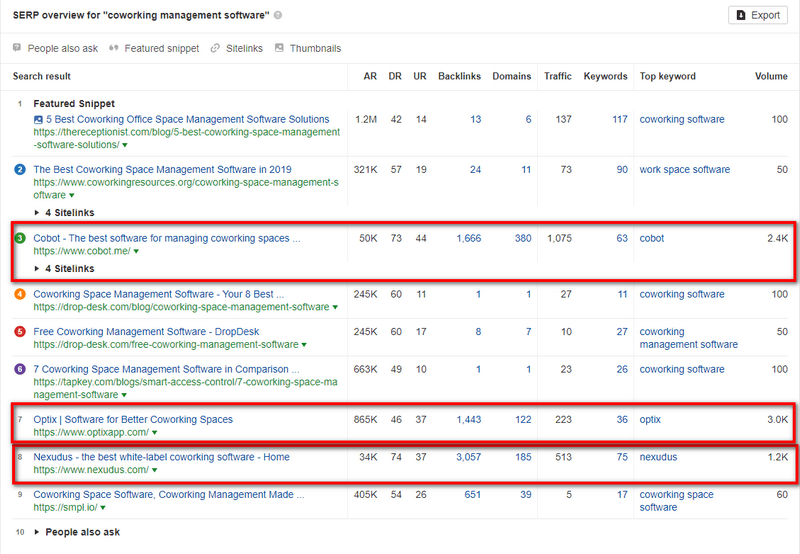
Task: Open the optixapp.com URL dropdown arrow
Action: 155,433
